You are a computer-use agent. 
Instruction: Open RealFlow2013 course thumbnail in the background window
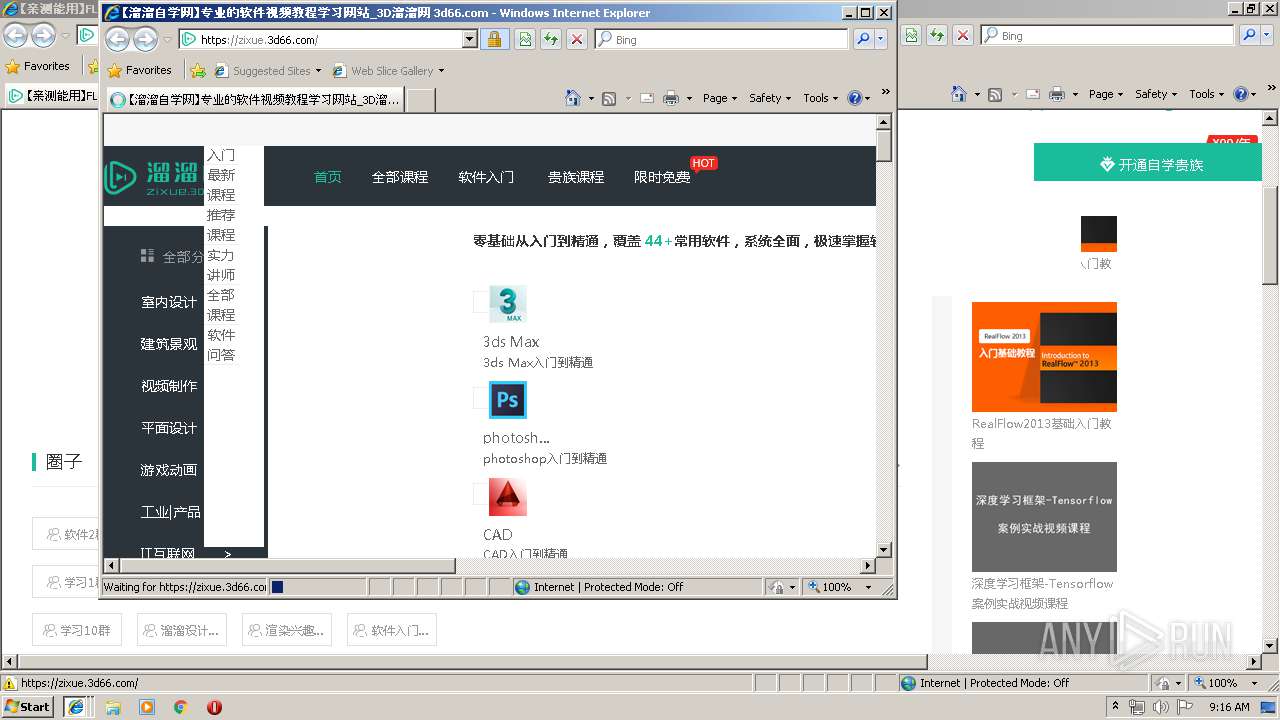[1044, 357]
